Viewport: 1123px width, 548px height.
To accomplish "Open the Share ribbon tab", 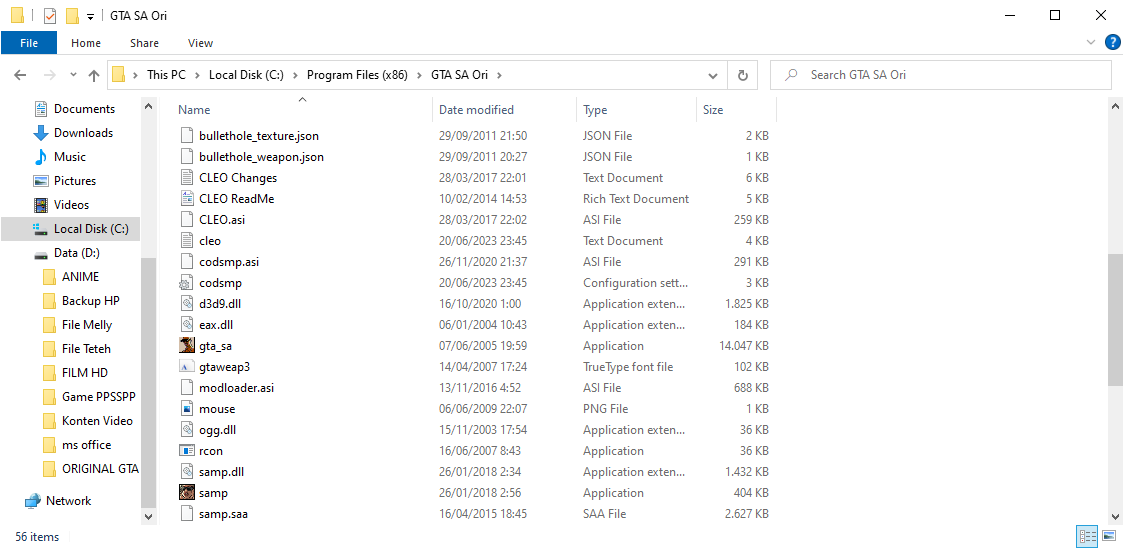I will tap(144, 43).
